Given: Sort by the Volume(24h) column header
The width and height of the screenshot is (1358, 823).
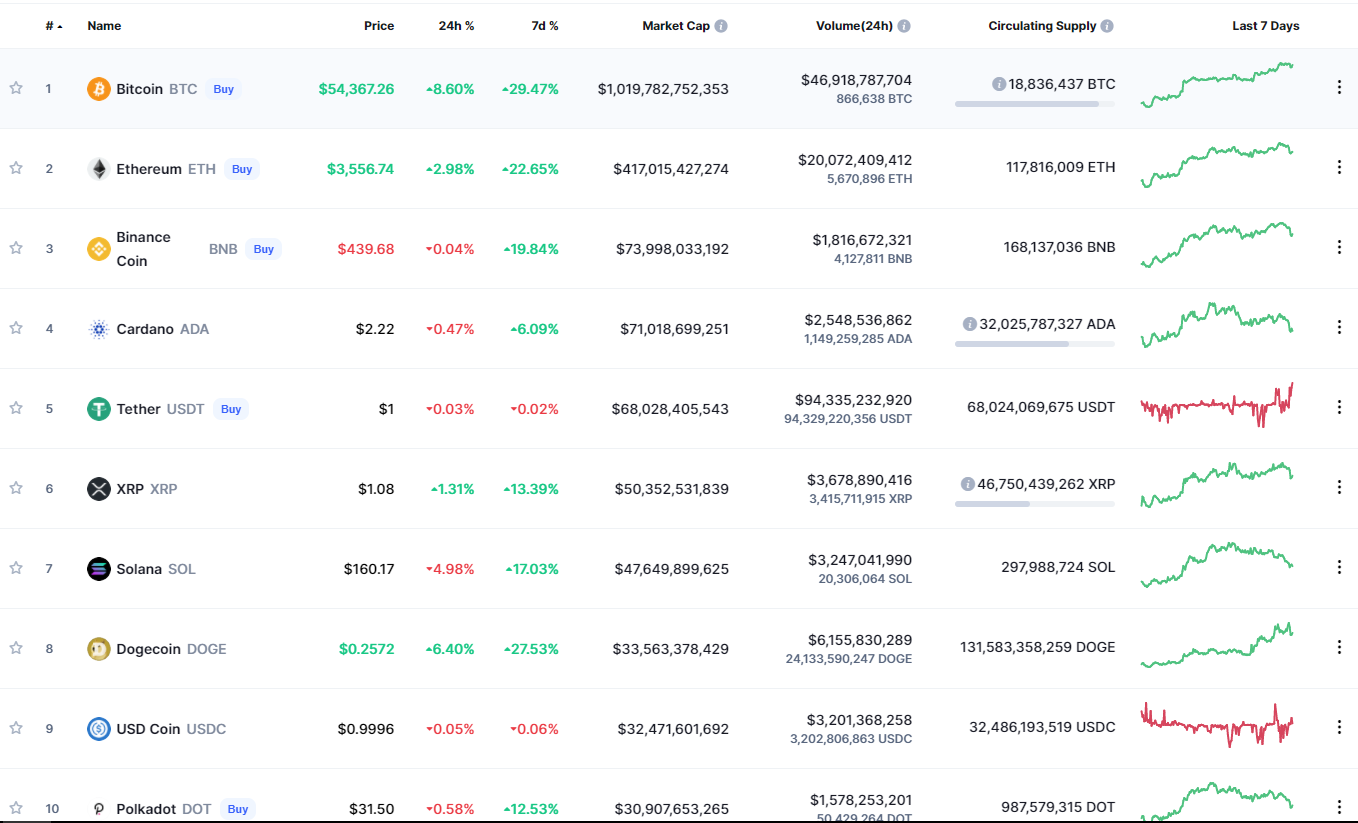Looking at the screenshot, I should (x=854, y=26).
